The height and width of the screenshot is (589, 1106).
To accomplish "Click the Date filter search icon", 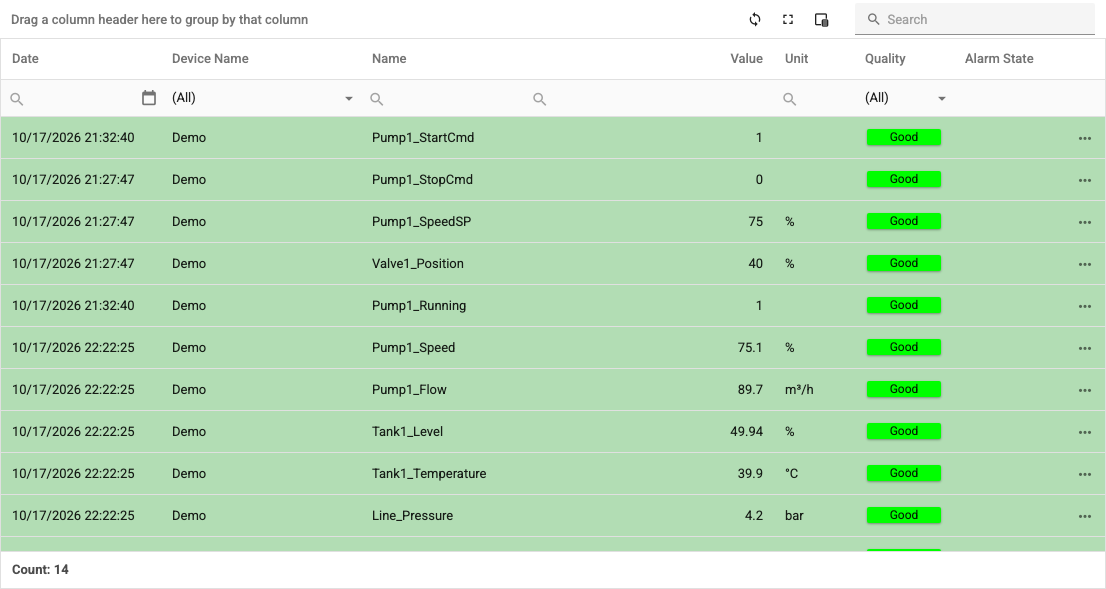I will 17,99.
